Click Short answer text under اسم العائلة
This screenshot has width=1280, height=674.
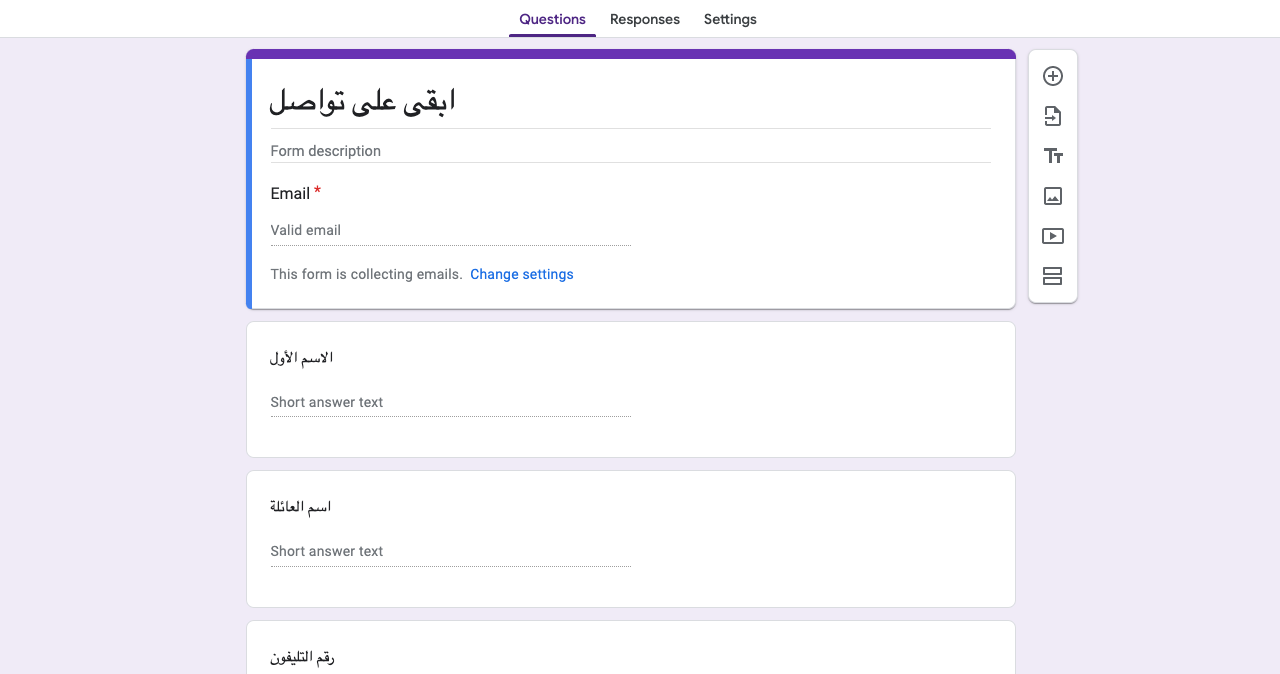pyautogui.click(x=450, y=551)
